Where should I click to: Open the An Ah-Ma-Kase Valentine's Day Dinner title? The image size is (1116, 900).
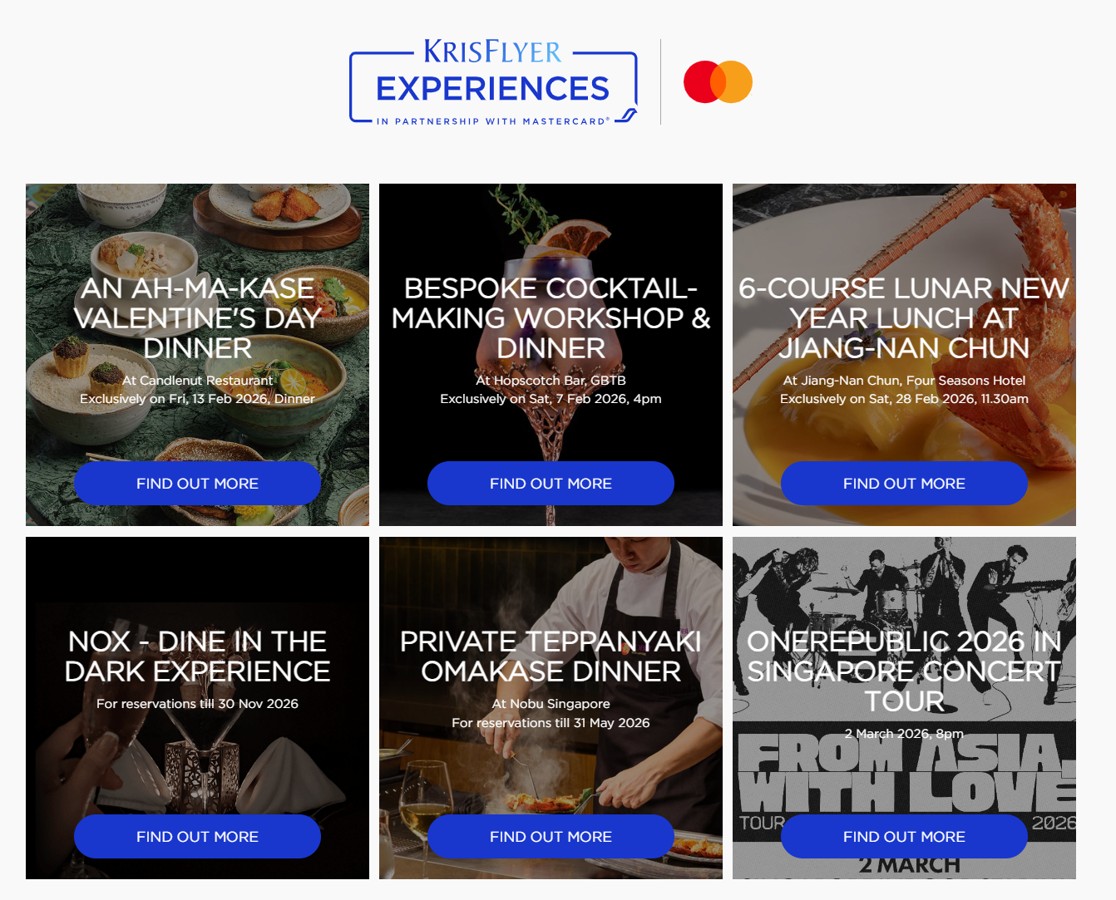click(x=197, y=318)
